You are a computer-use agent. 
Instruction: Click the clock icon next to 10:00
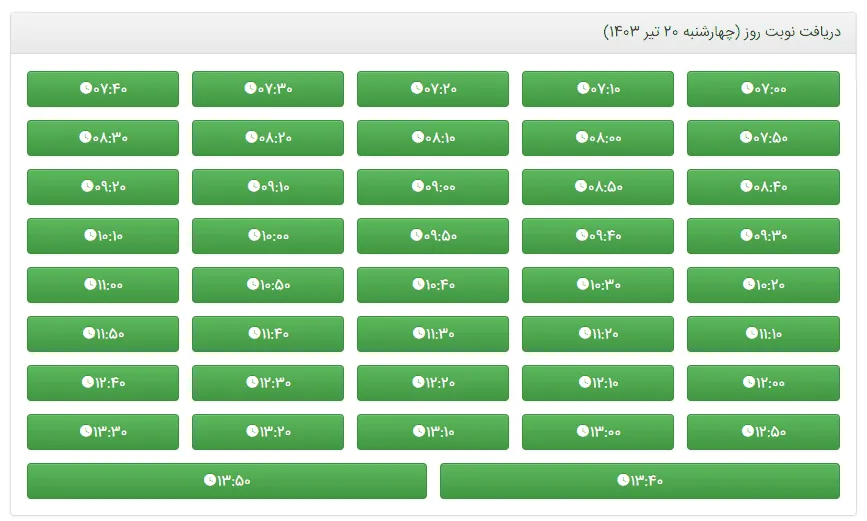(x=254, y=236)
